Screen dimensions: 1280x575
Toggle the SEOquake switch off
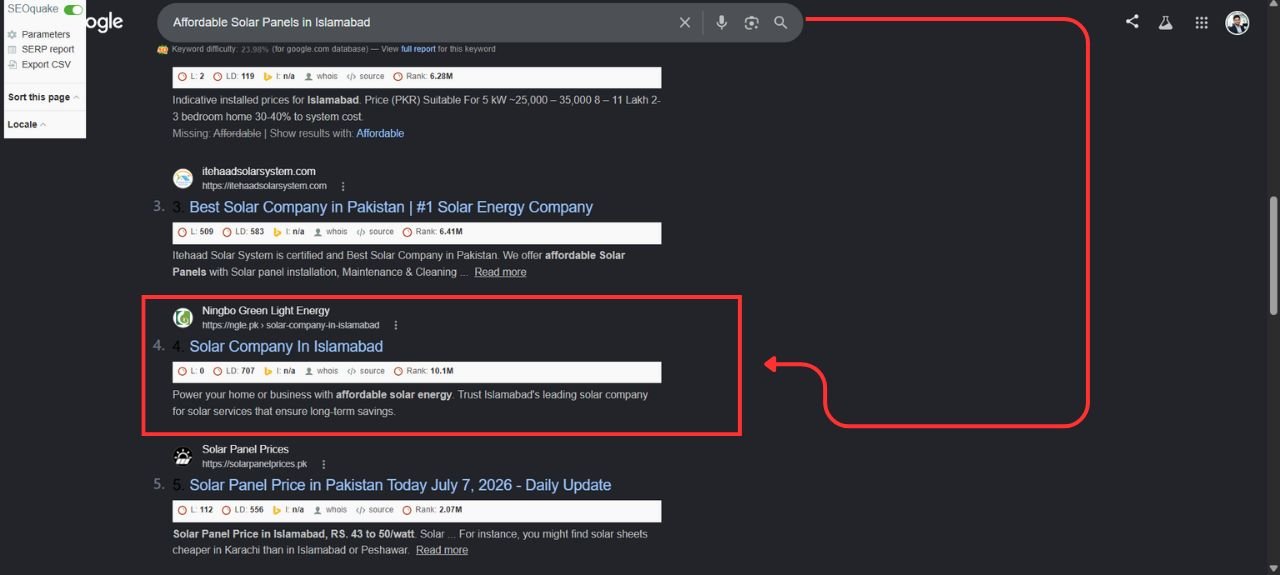click(73, 9)
